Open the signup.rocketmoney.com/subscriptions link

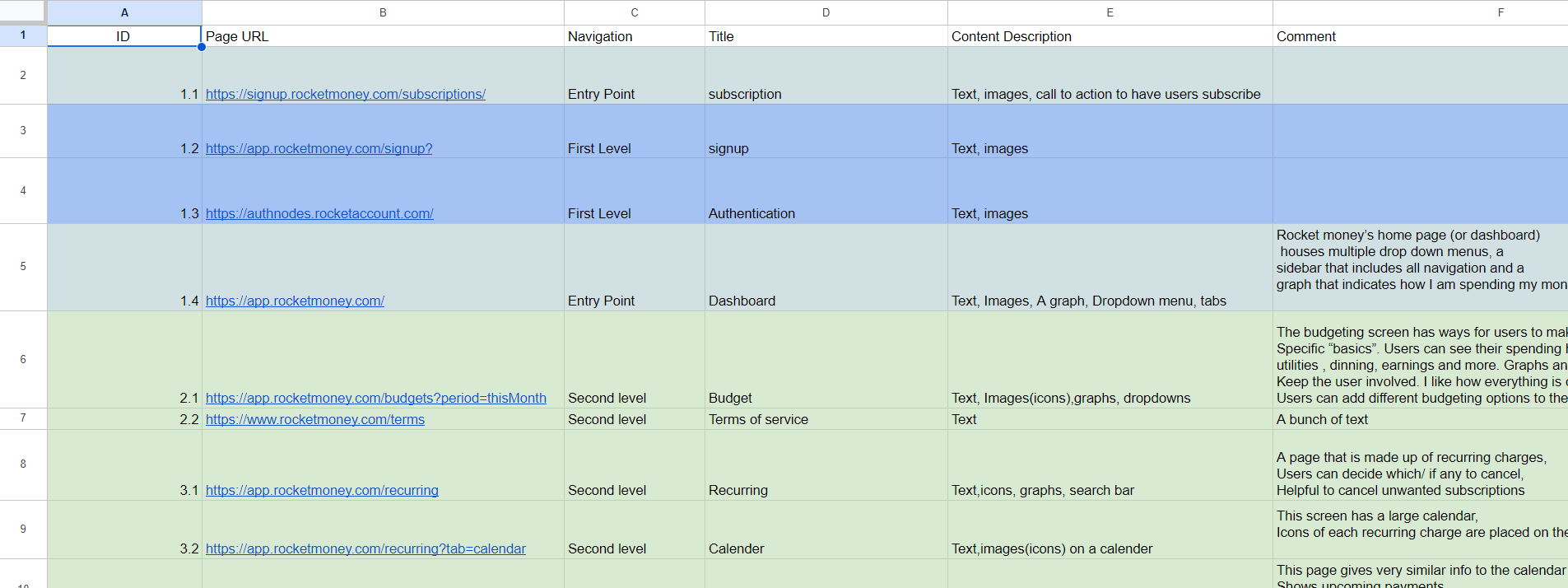tap(346, 94)
